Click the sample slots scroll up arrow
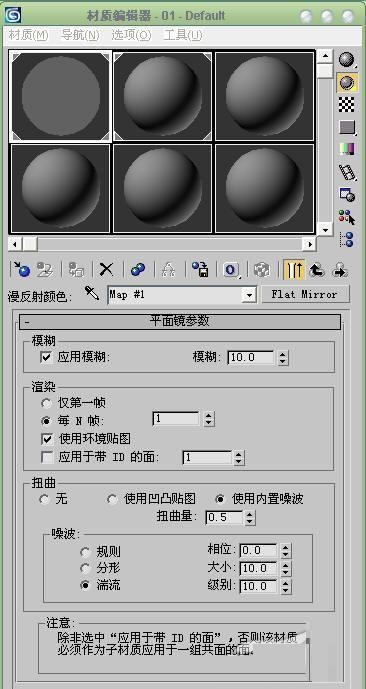Viewport: 366px width, 689px height. pos(325,56)
